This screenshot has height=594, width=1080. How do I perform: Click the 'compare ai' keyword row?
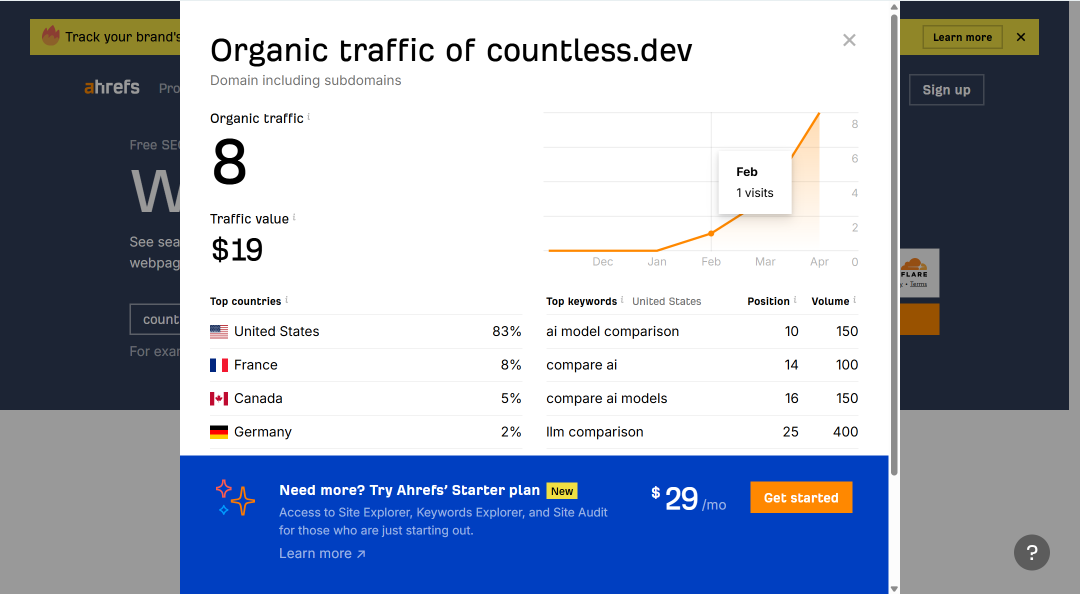click(702, 365)
